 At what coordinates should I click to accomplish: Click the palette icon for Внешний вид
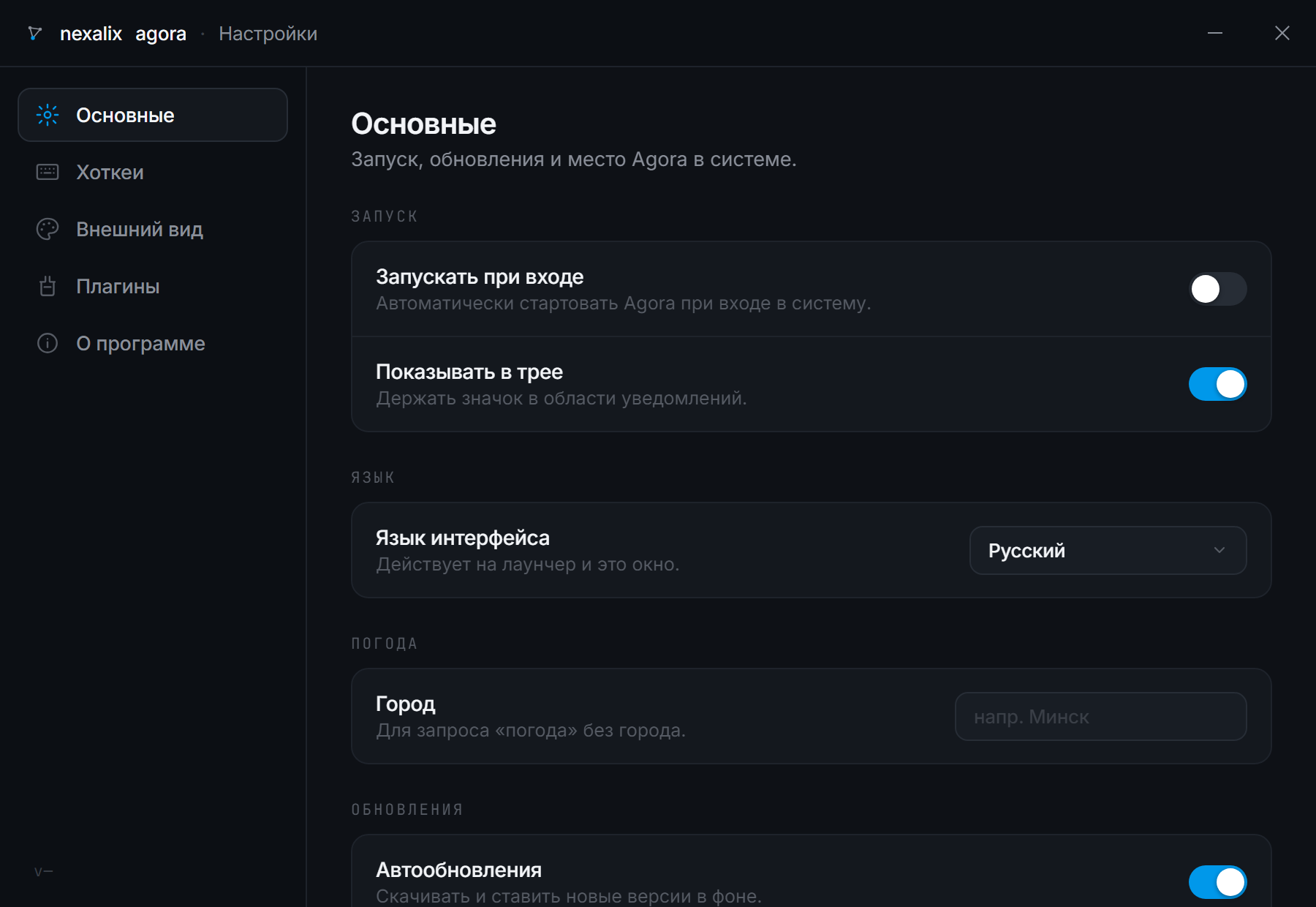48,229
